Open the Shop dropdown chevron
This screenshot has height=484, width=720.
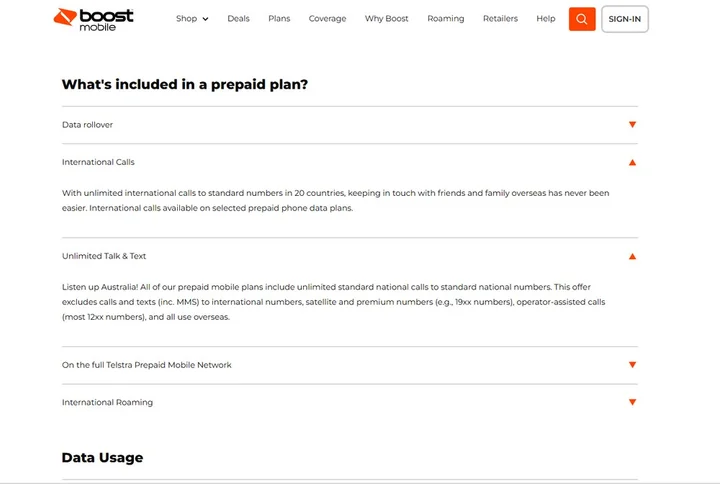pos(205,19)
